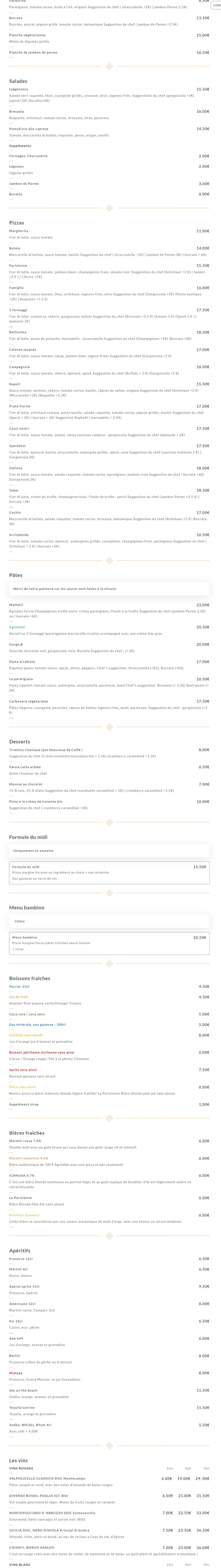Screen dimensions: 221x1568
Task: Open the Agnolotti pasta item
Action: pyautogui.click(x=18, y=627)
